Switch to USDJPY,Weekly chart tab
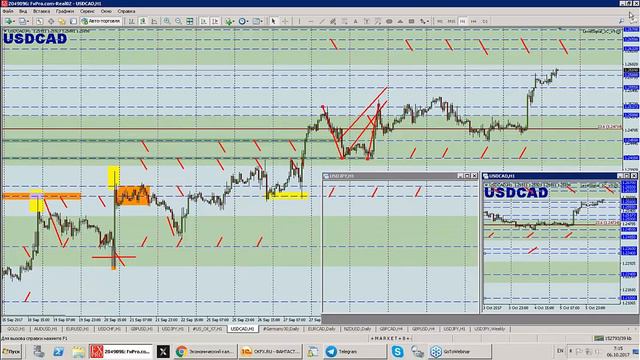Viewport: 640px width, 360px height. tap(489, 329)
